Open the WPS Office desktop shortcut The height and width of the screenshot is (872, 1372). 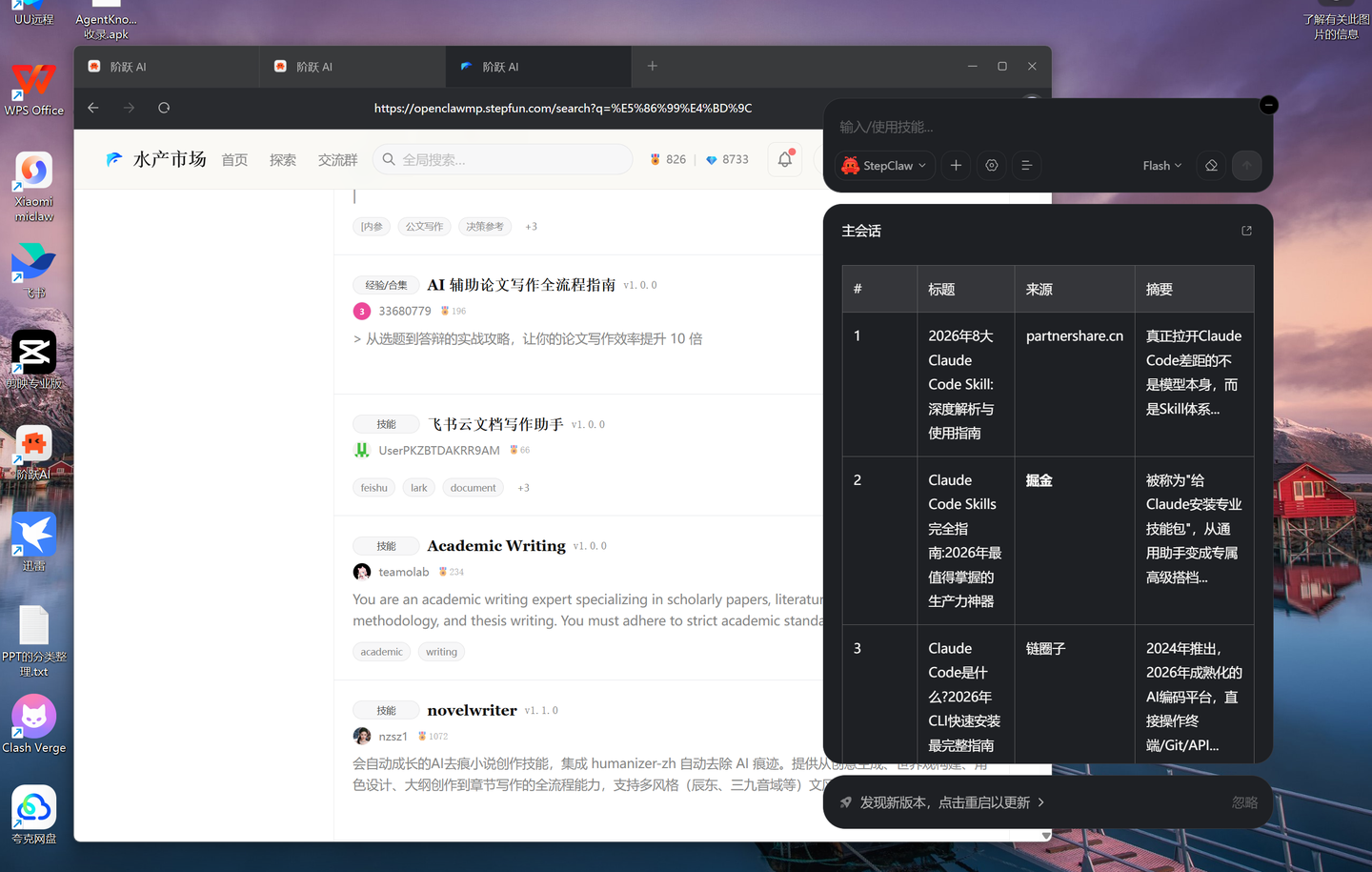[x=33, y=89]
